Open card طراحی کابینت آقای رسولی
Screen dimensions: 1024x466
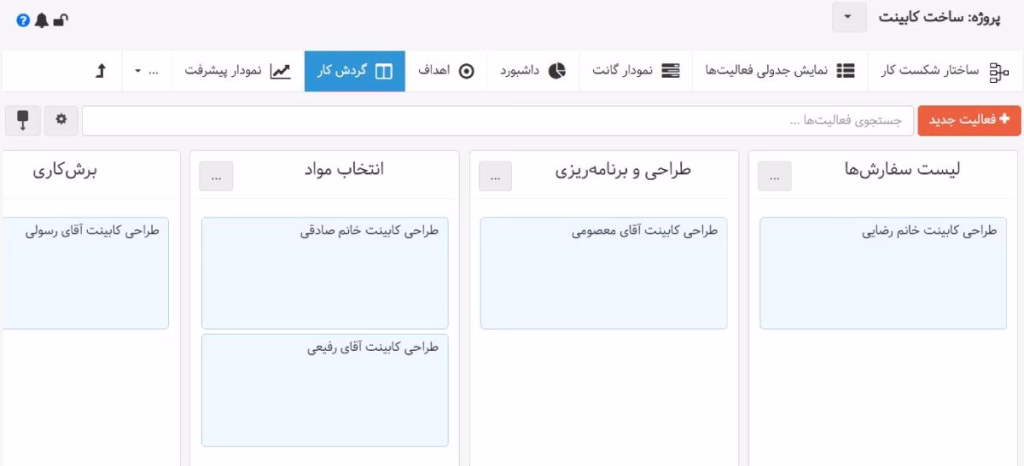(85, 273)
